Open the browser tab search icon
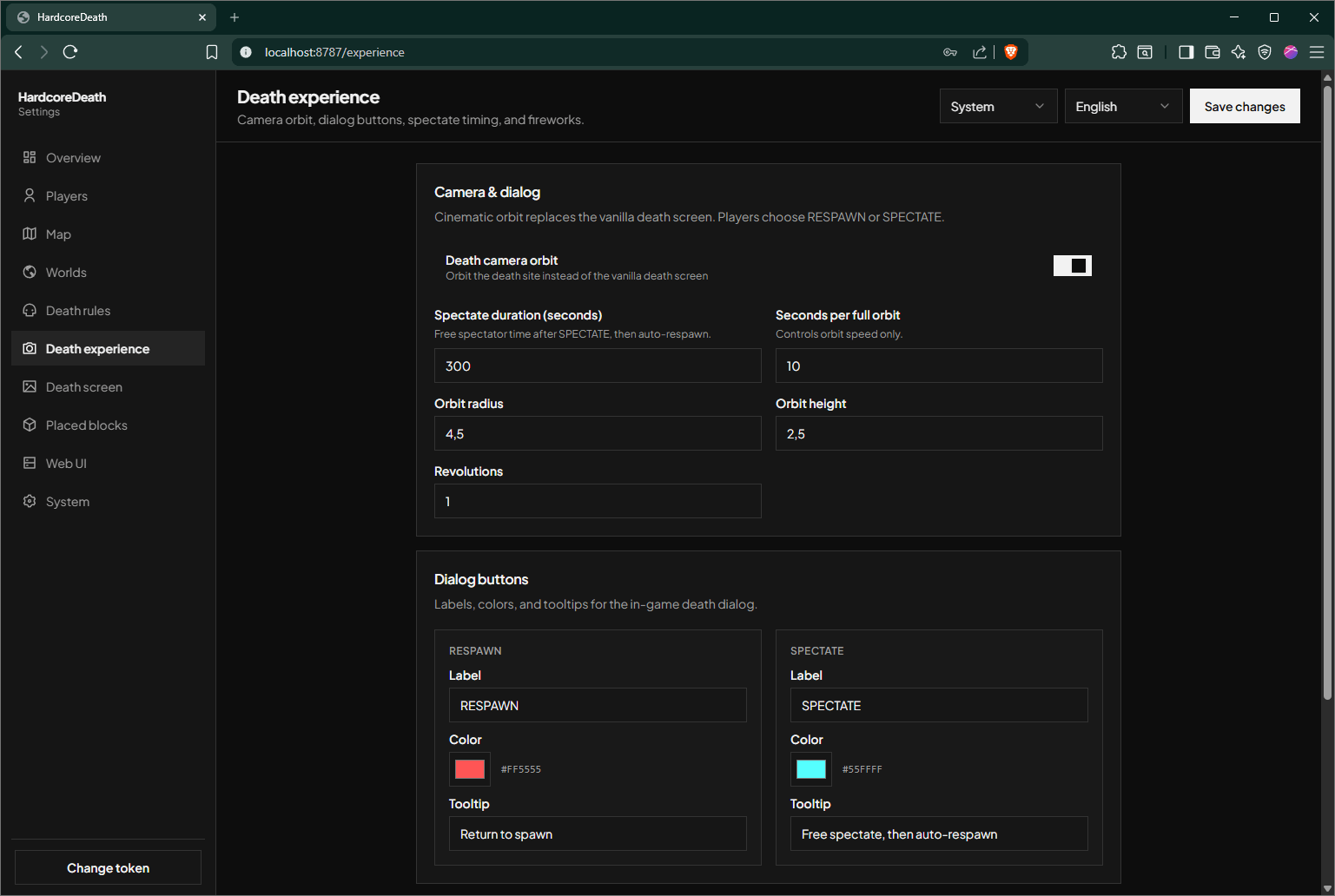 1145,52
